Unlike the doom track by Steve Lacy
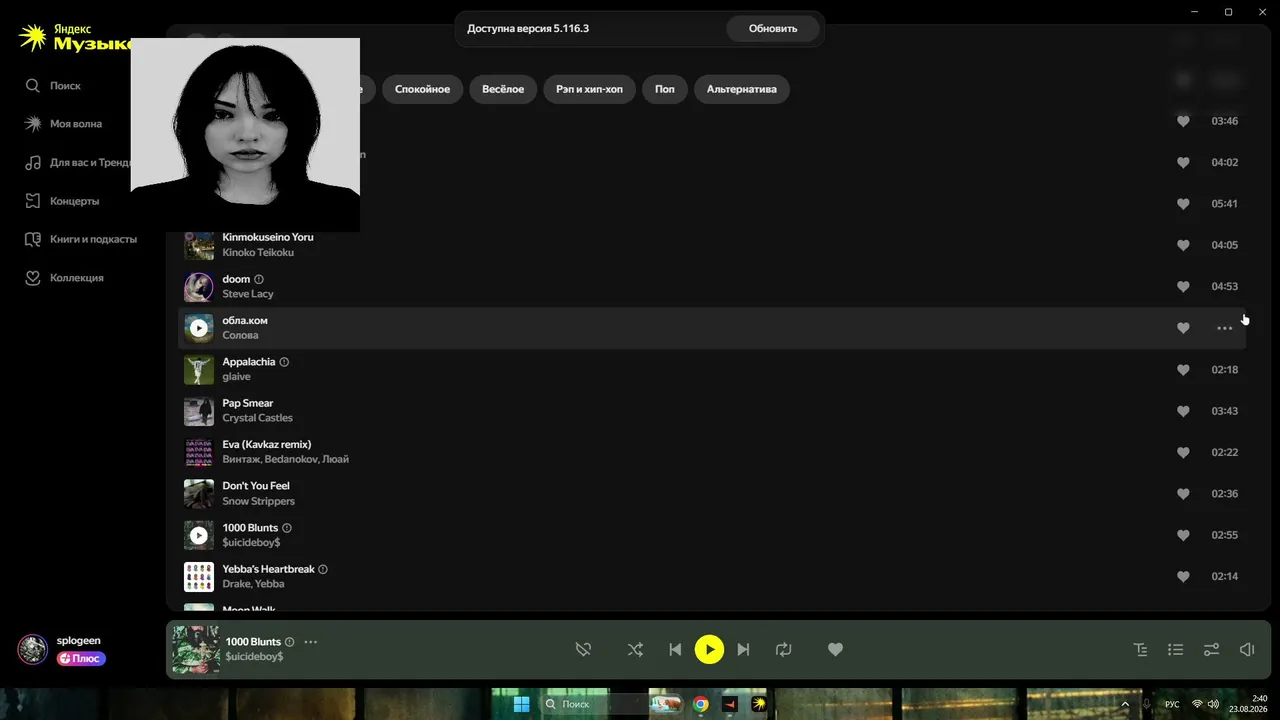Screen dimensions: 1280x720 1183,286
